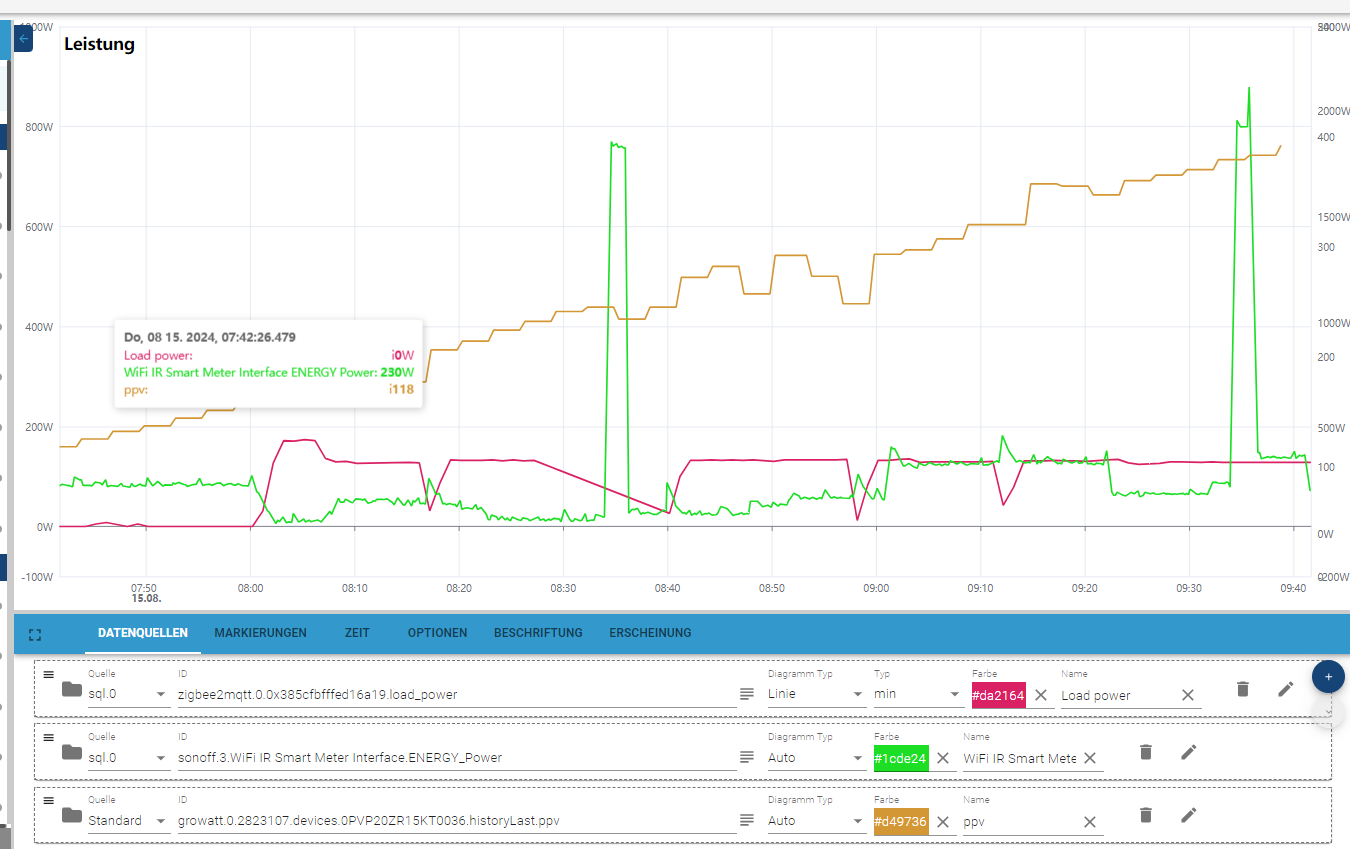Open folder icon for growatt ppv row
Image resolution: width=1350 pixels, height=849 pixels.
coord(71,815)
